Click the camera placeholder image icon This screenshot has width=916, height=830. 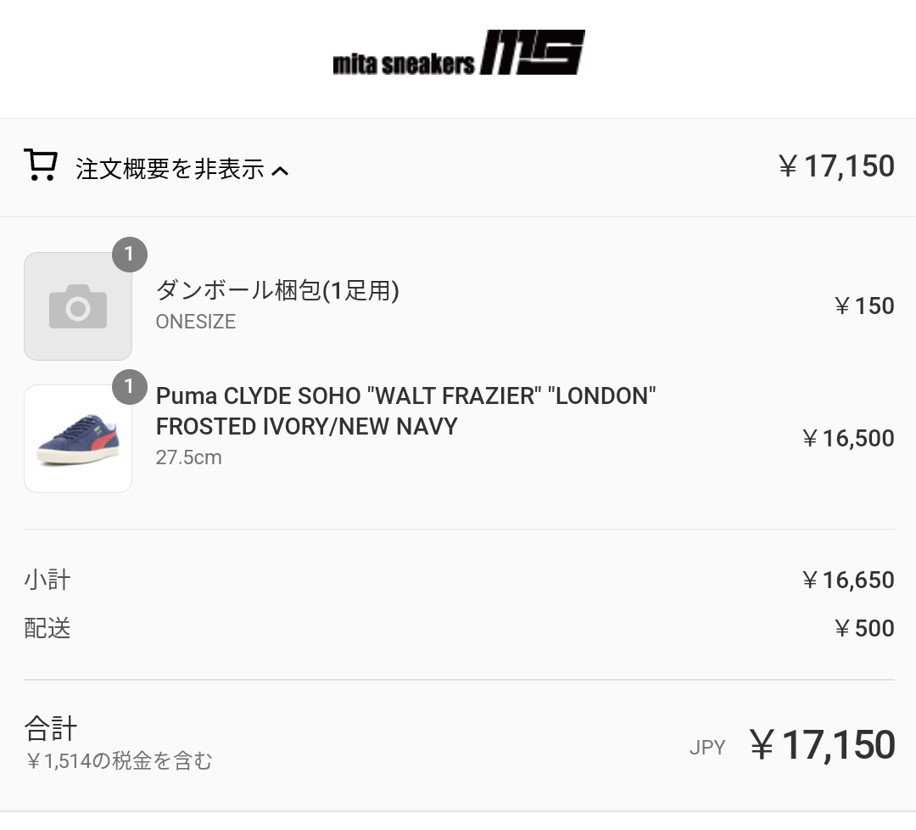point(78,306)
